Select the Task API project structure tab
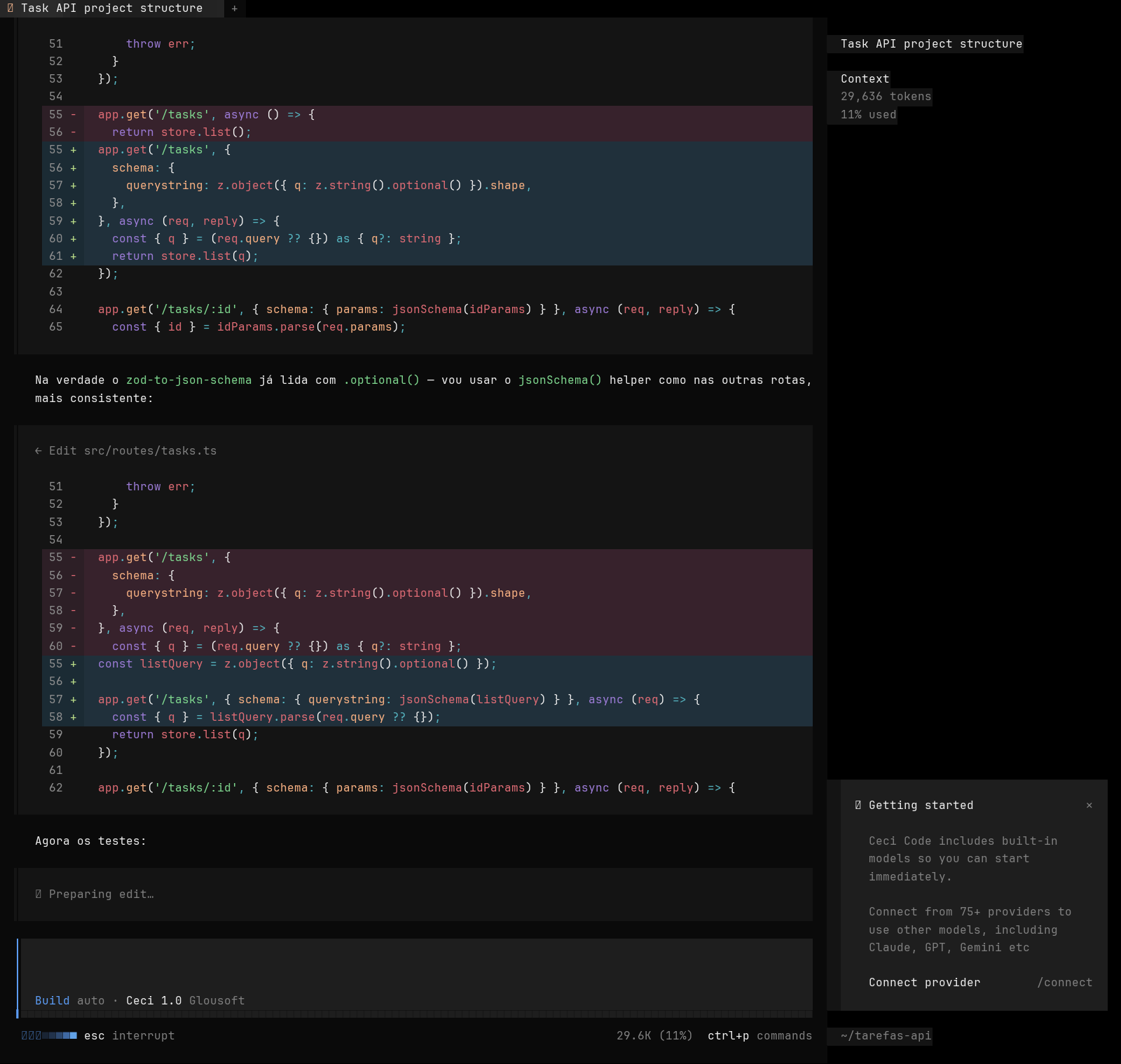Viewport: 1121px width, 1064px height. (112, 8)
